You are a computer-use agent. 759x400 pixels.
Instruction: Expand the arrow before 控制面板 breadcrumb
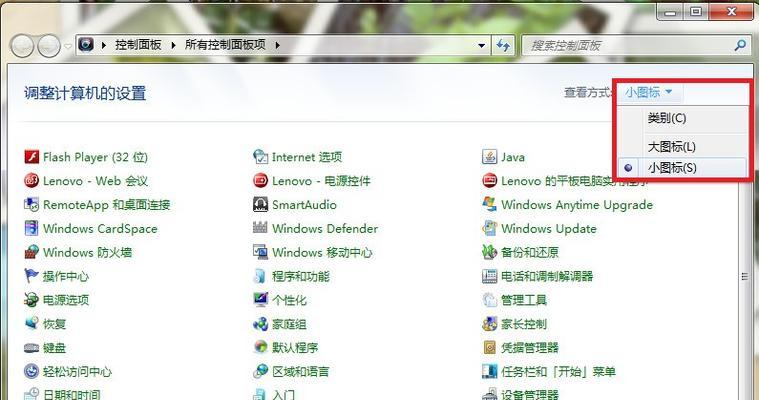click(x=104, y=45)
